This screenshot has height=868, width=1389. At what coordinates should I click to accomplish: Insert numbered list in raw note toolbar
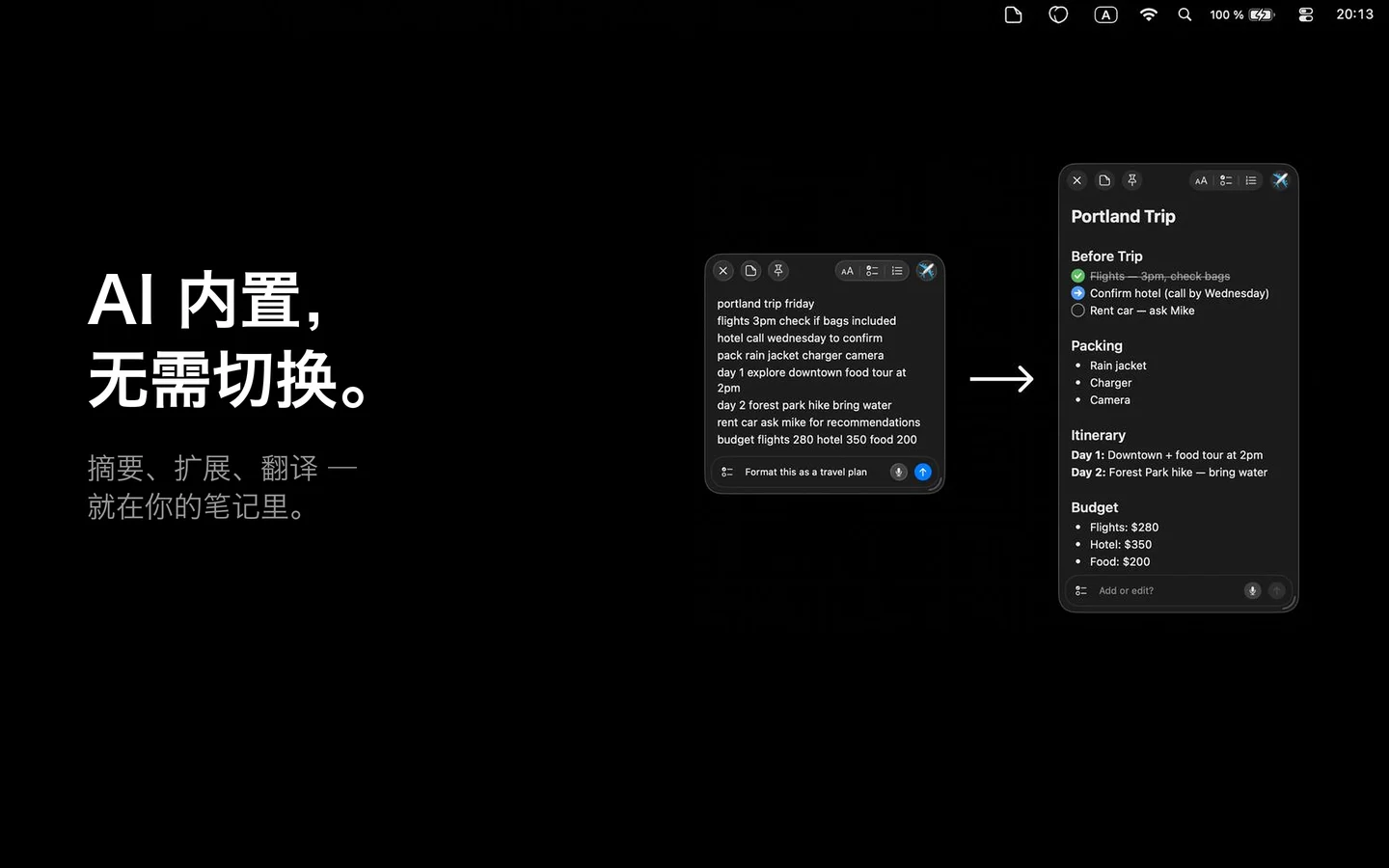pyautogui.click(x=897, y=271)
